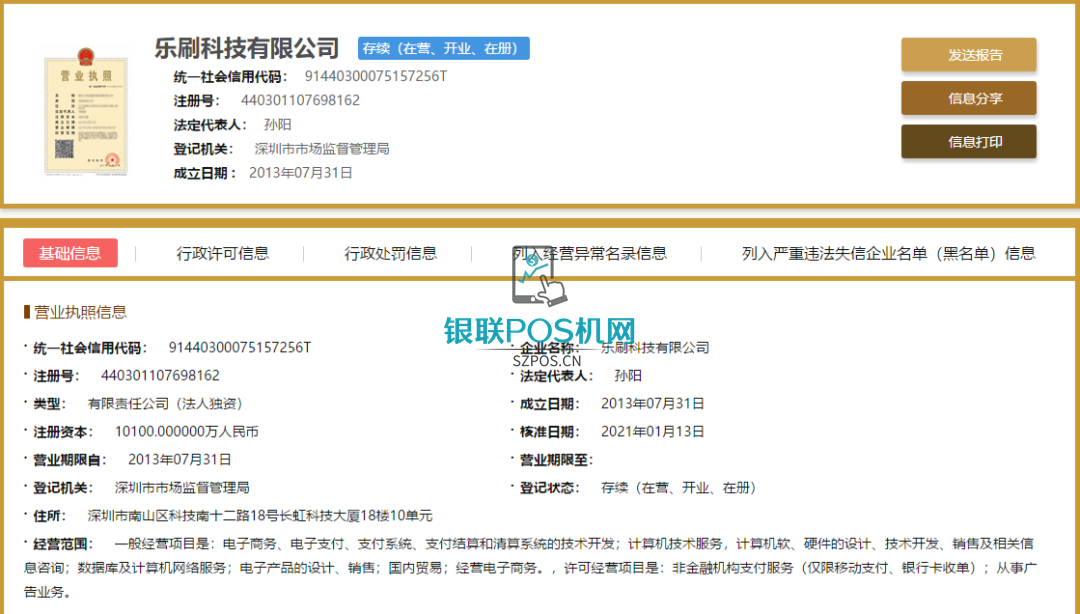The width and height of the screenshot is (1080, 614).
Task: Click the 核准日期 value 2021年01月13日
Action: pyautogui.click(x=653, y=432)
